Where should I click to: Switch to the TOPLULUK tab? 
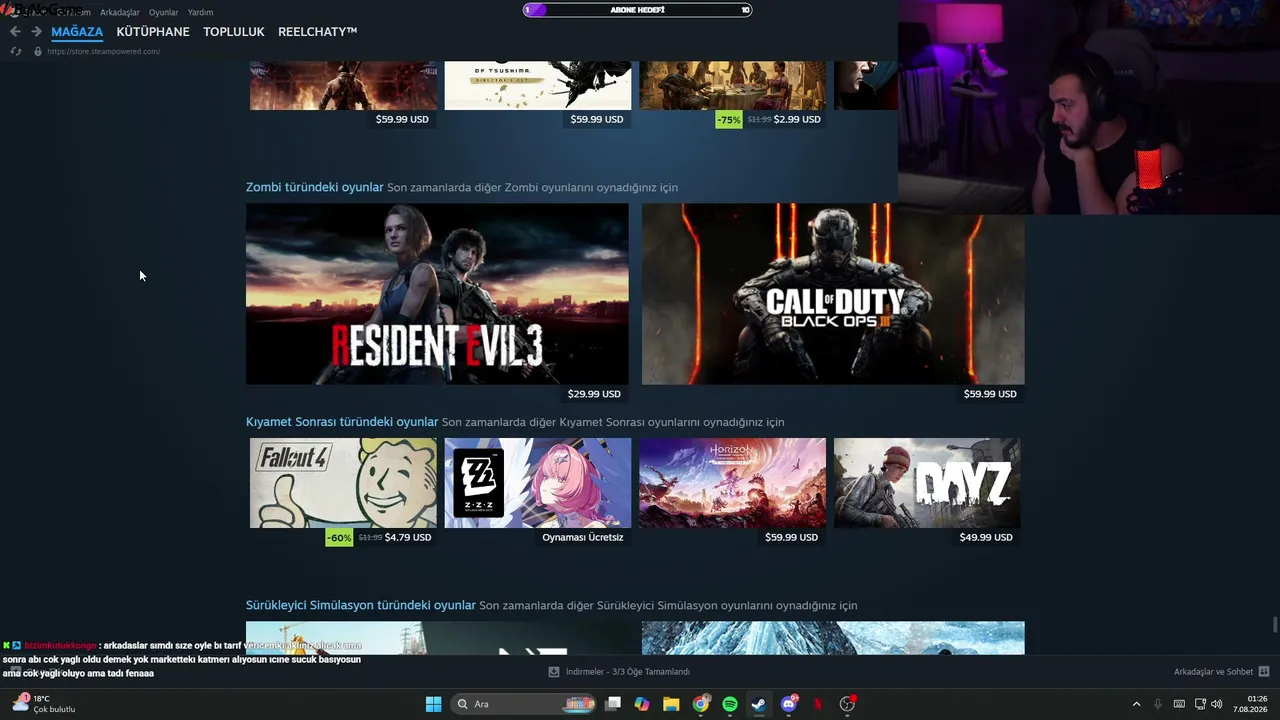pos(234,32)
